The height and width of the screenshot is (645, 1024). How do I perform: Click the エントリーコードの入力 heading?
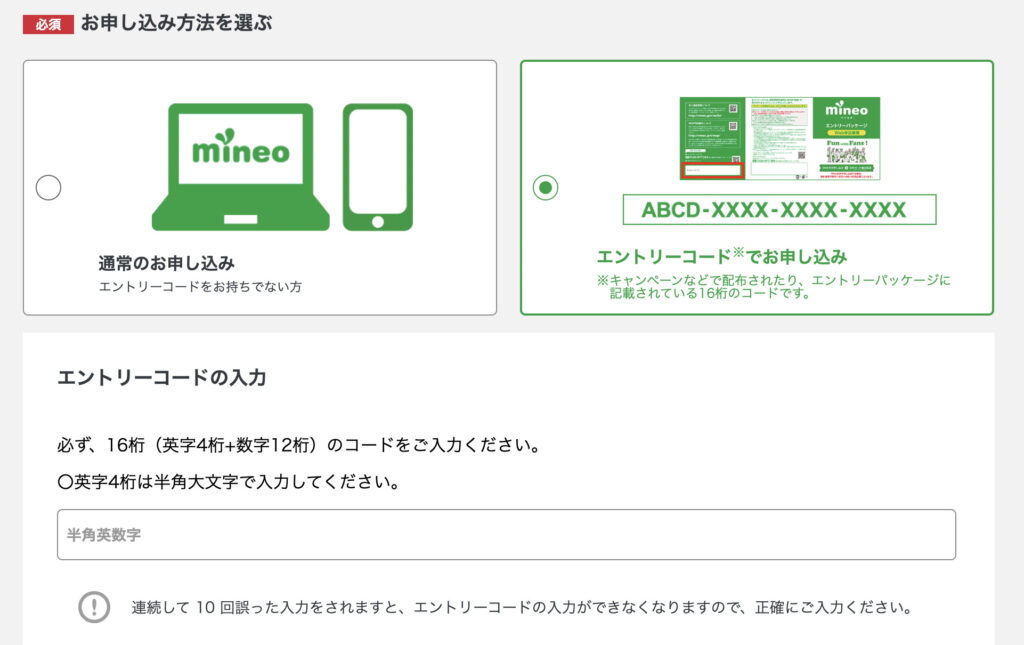point(162,377)
